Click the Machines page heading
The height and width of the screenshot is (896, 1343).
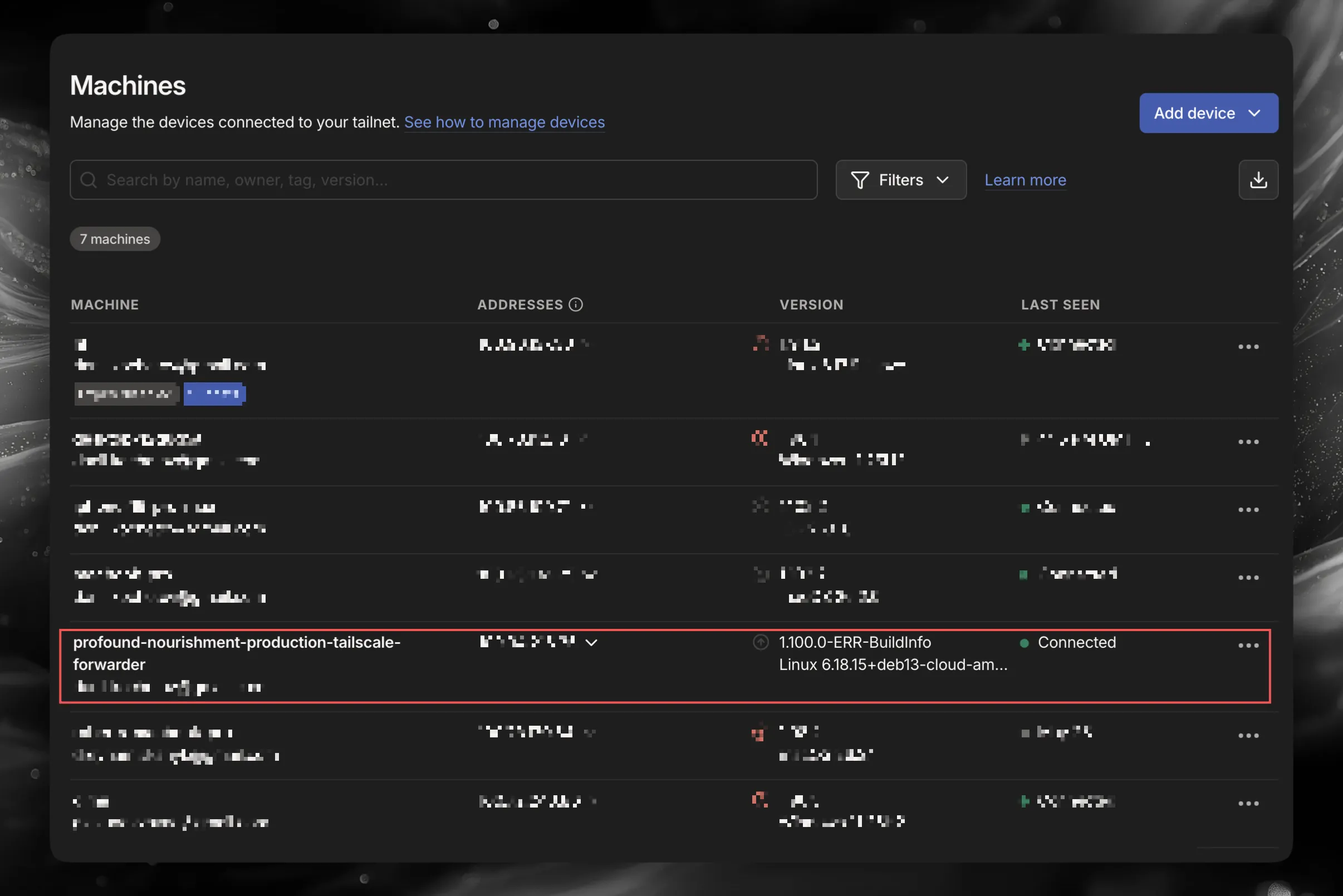coord(128,86)
